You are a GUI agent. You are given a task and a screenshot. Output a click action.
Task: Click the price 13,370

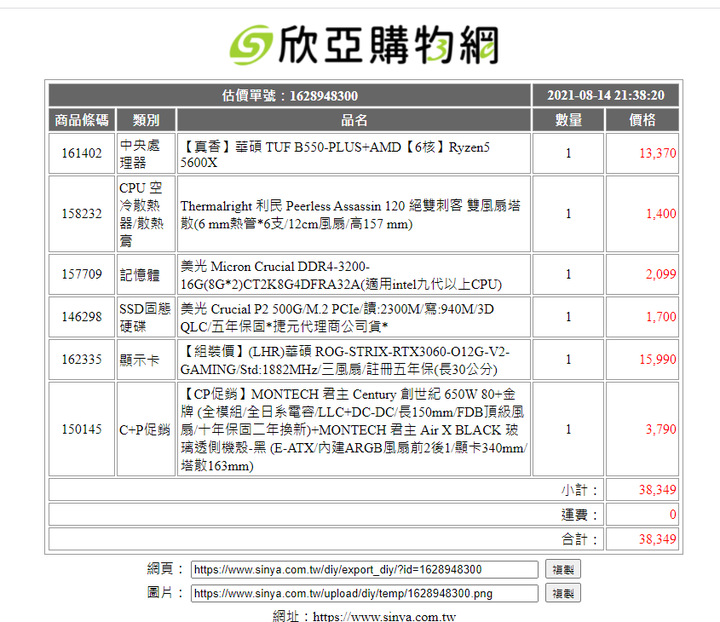pos(658,153)
